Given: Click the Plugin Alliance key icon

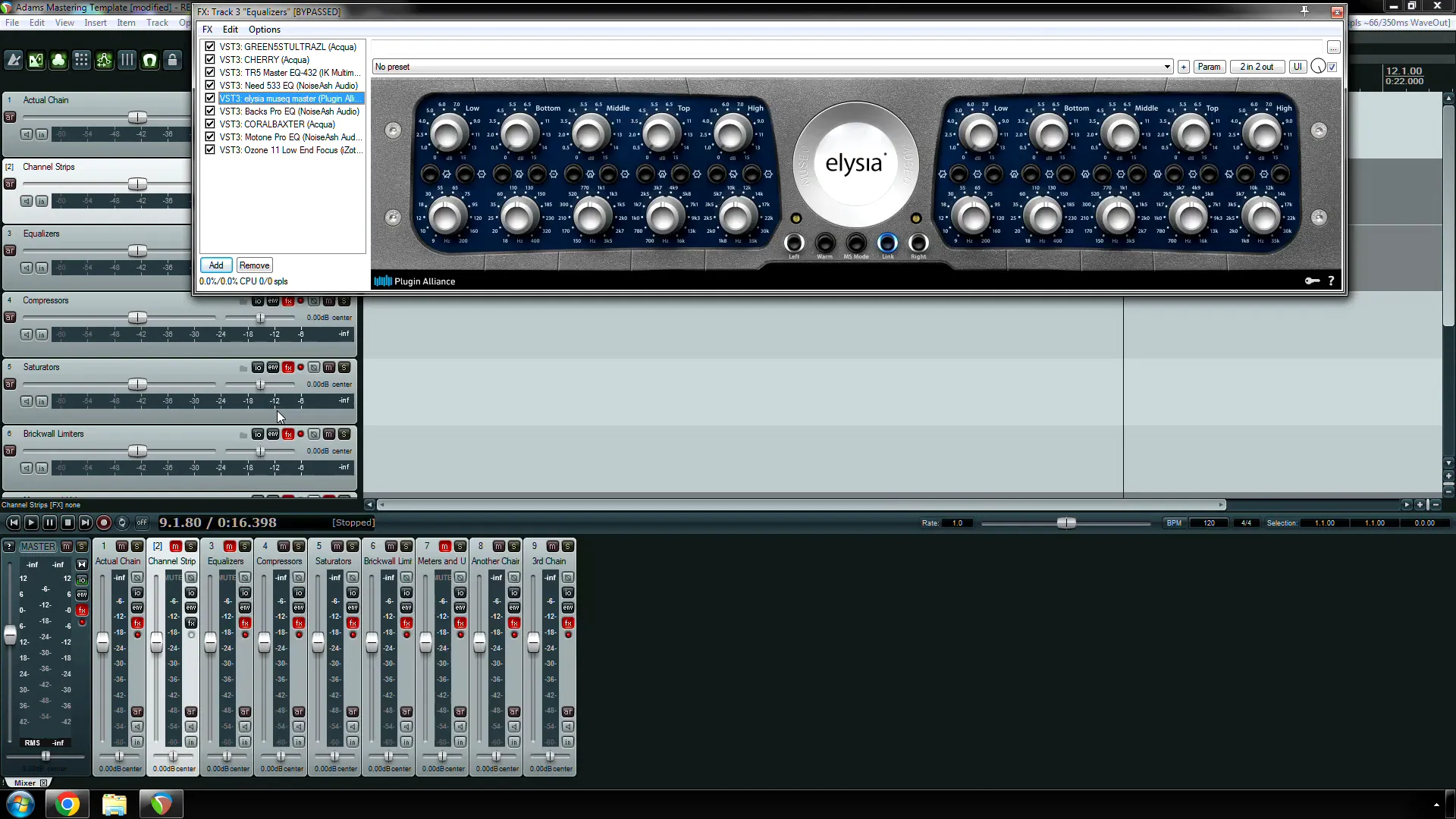Looking at the screenshot, I should click(x=1312, y=281).
